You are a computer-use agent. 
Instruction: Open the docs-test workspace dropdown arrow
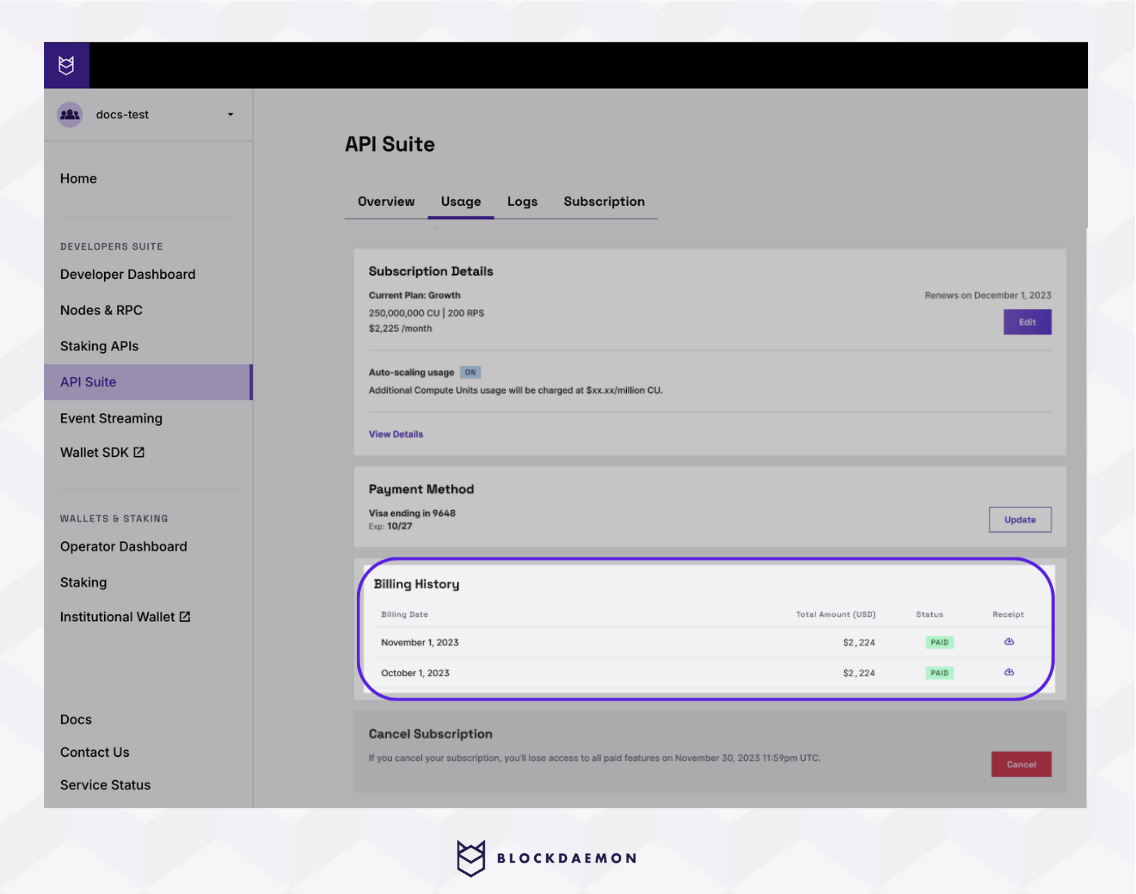click(x=230, y=114)
